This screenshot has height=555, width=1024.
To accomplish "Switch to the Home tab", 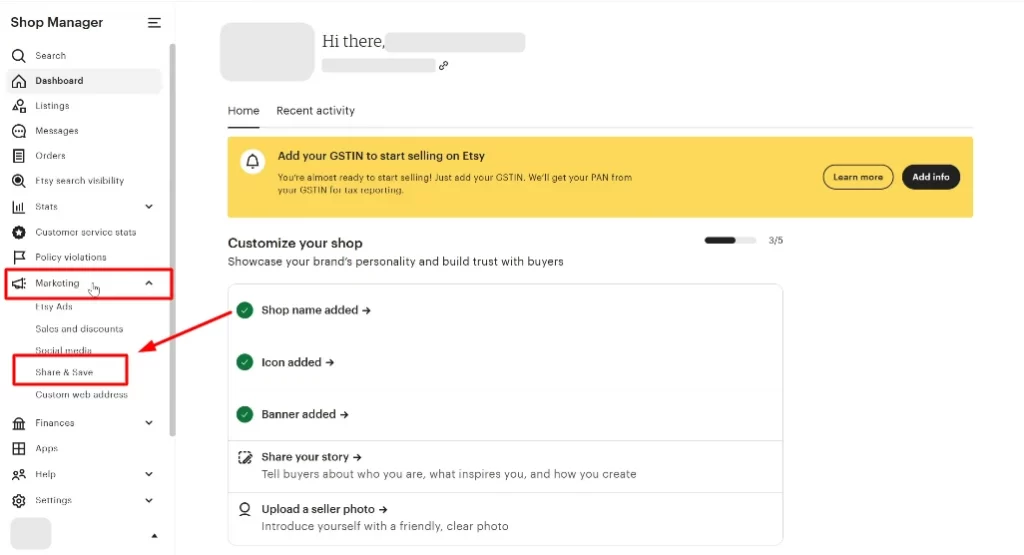I will click(244, 111).
